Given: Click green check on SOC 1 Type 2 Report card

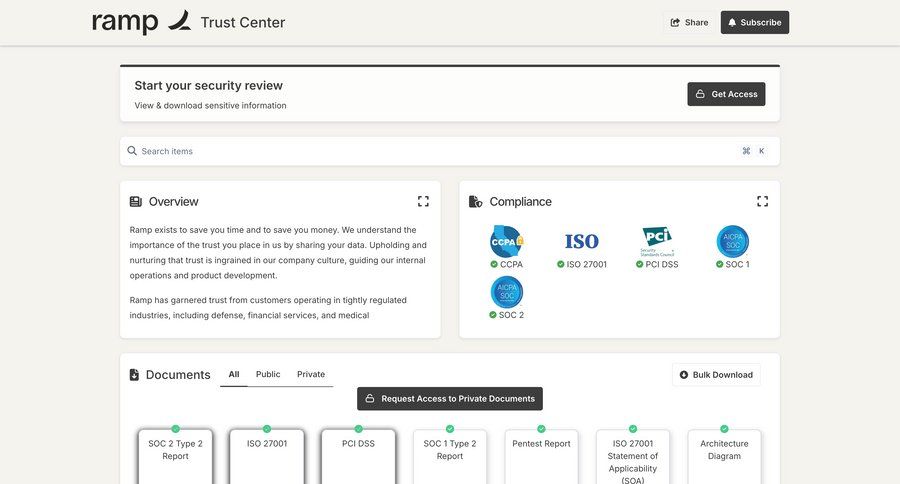Looking at the screenshot, I should coord(450,429).
